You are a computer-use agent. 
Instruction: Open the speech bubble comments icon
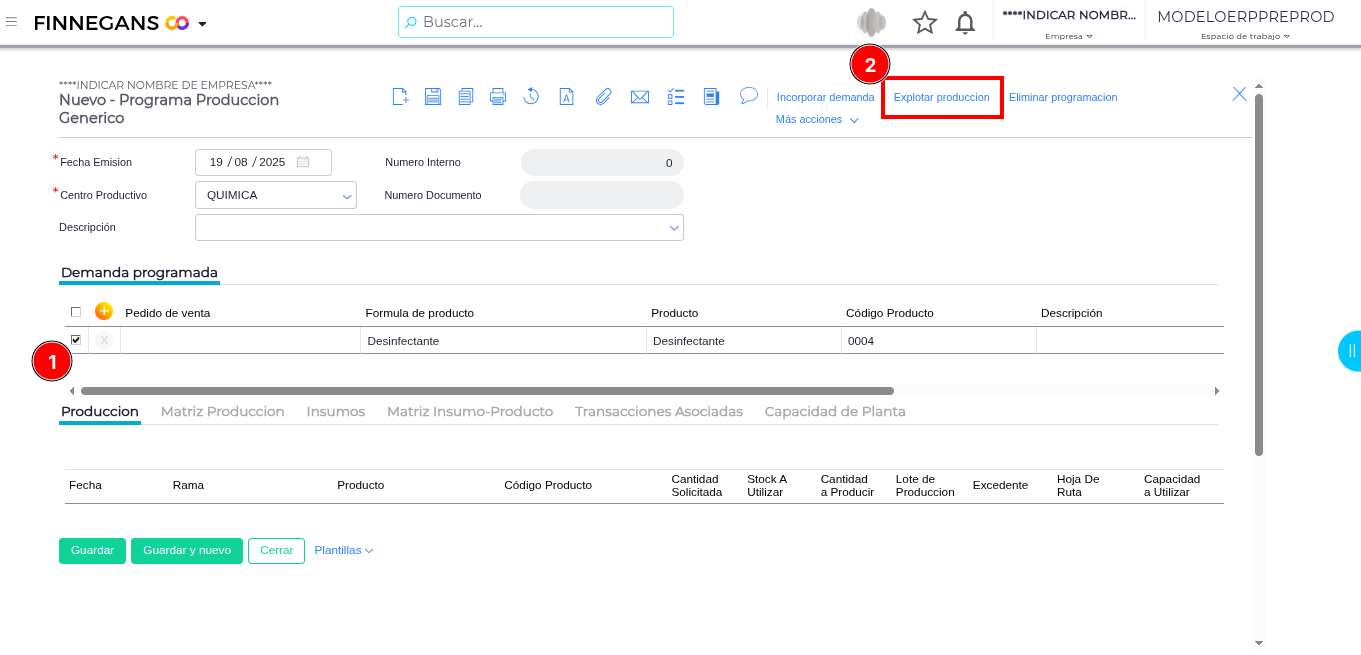click(x=748, y=96)
